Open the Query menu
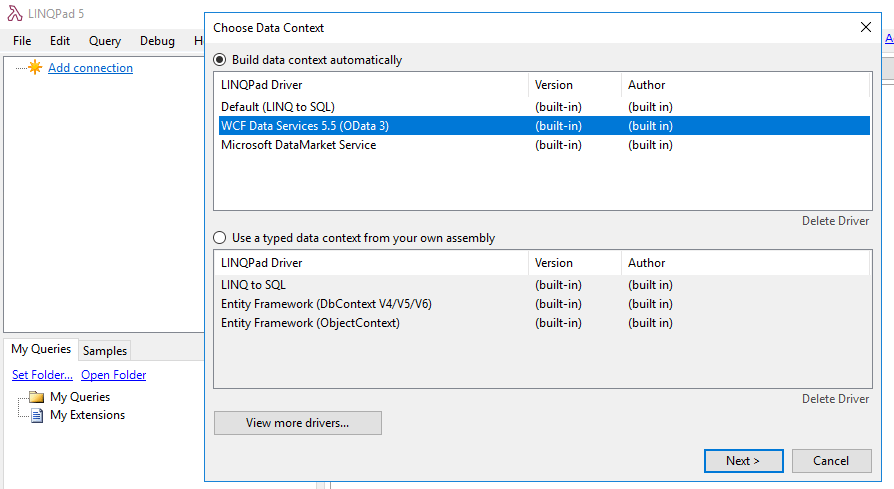Viewport: 894px width, 489px height. coord(105,41)
